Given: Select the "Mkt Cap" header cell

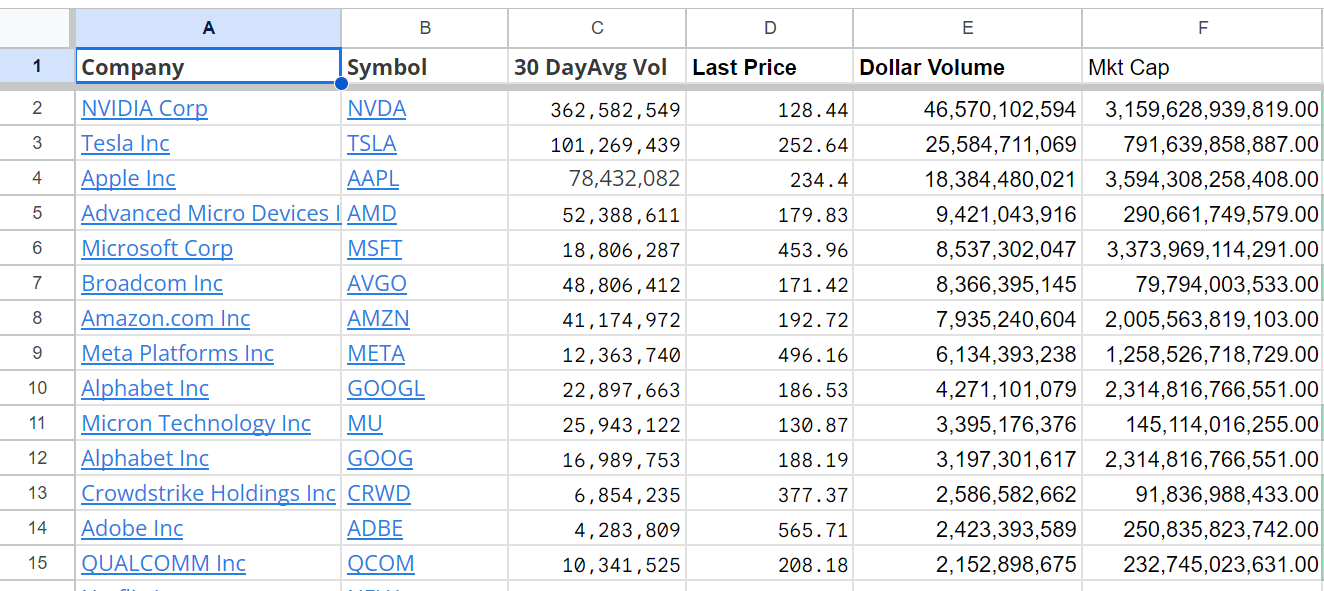Looking at the screenshot, I should click(x=1202, y=68).
